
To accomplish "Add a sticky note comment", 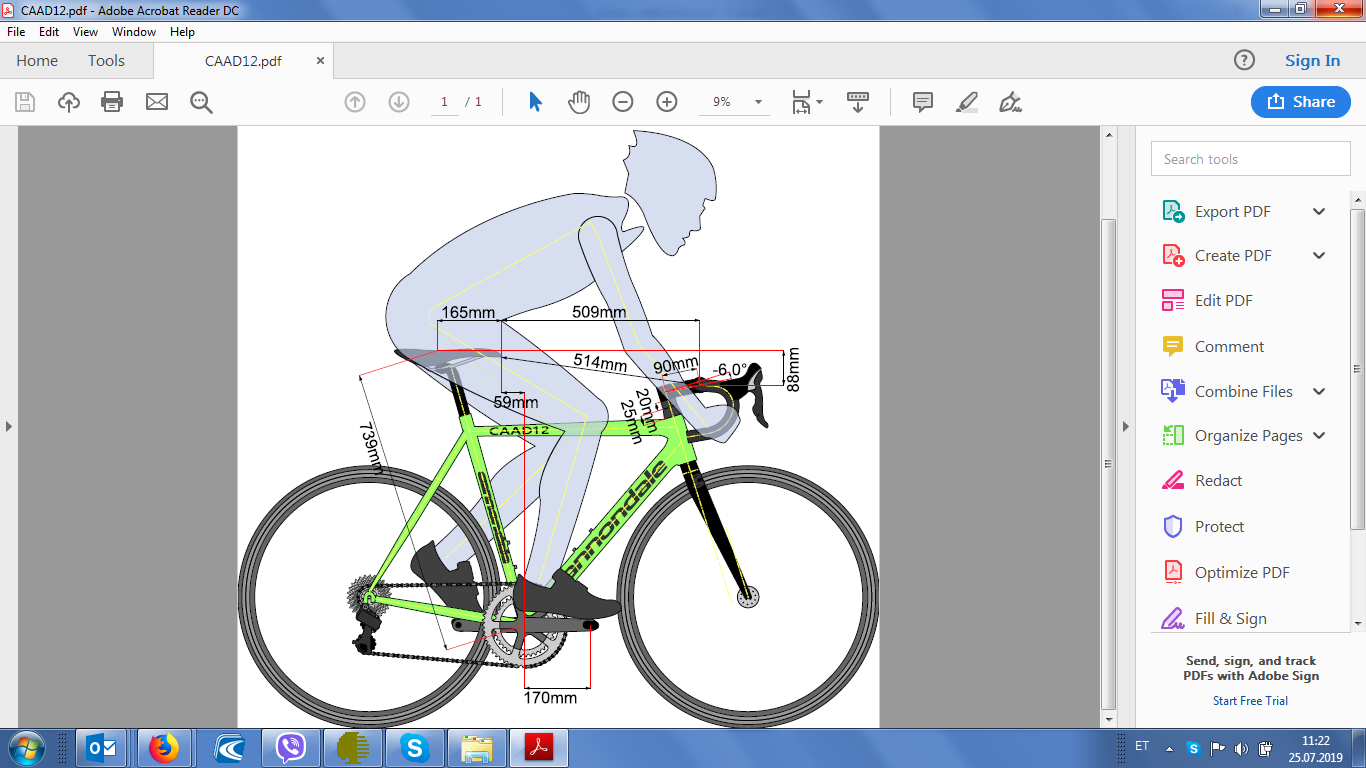I will (923, 102).
